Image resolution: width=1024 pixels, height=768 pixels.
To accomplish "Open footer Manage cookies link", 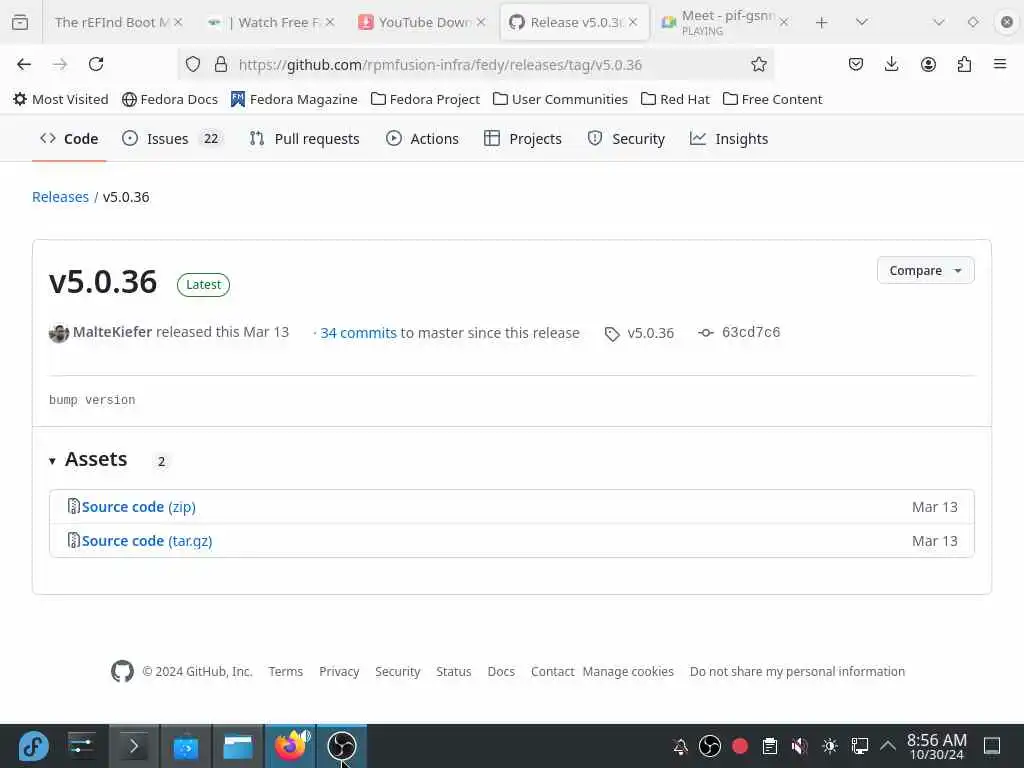I will 628,671.
